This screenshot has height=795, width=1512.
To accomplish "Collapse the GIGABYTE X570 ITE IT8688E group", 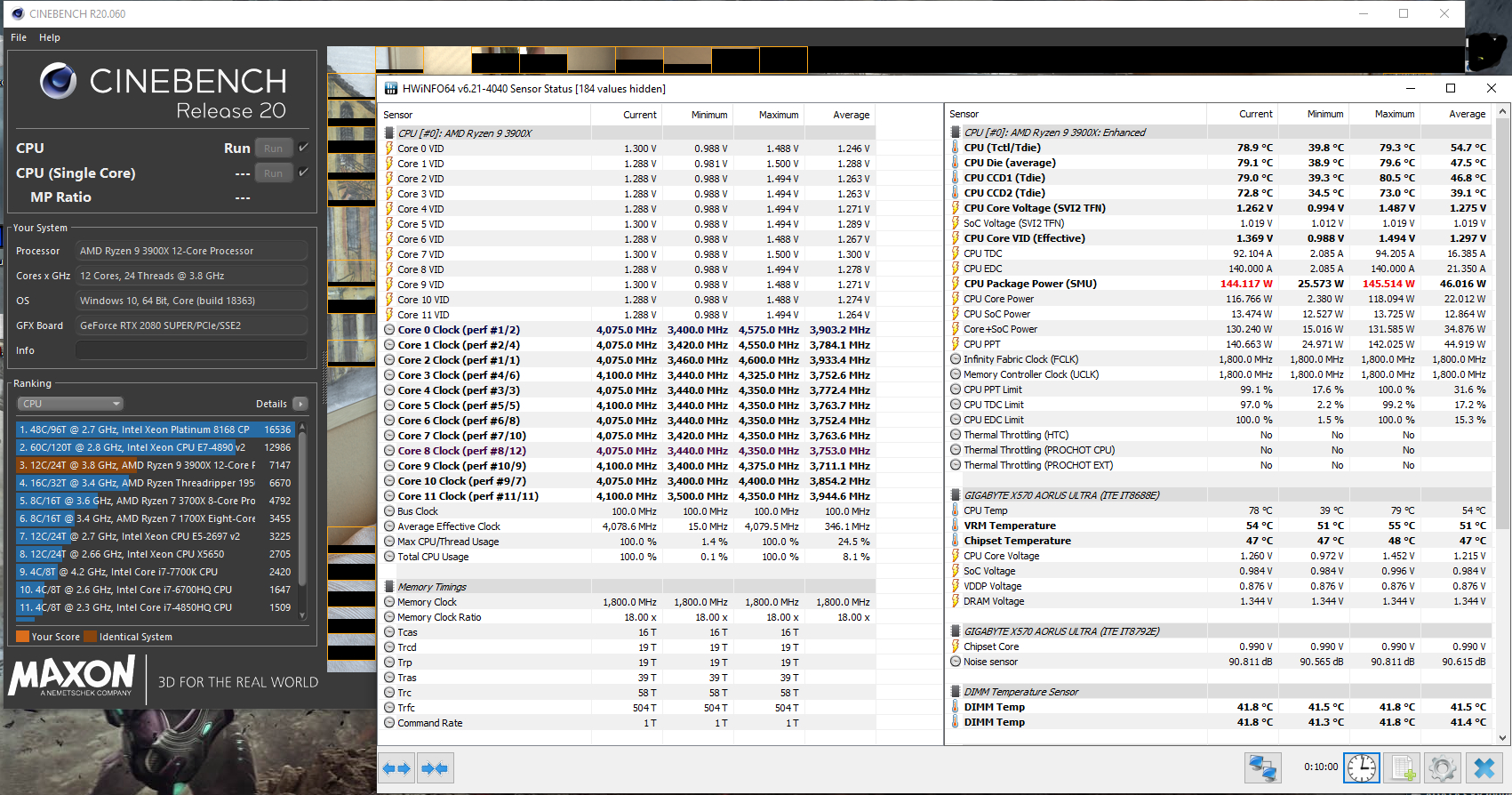I will pyautogui.click(x=956, y=495).
